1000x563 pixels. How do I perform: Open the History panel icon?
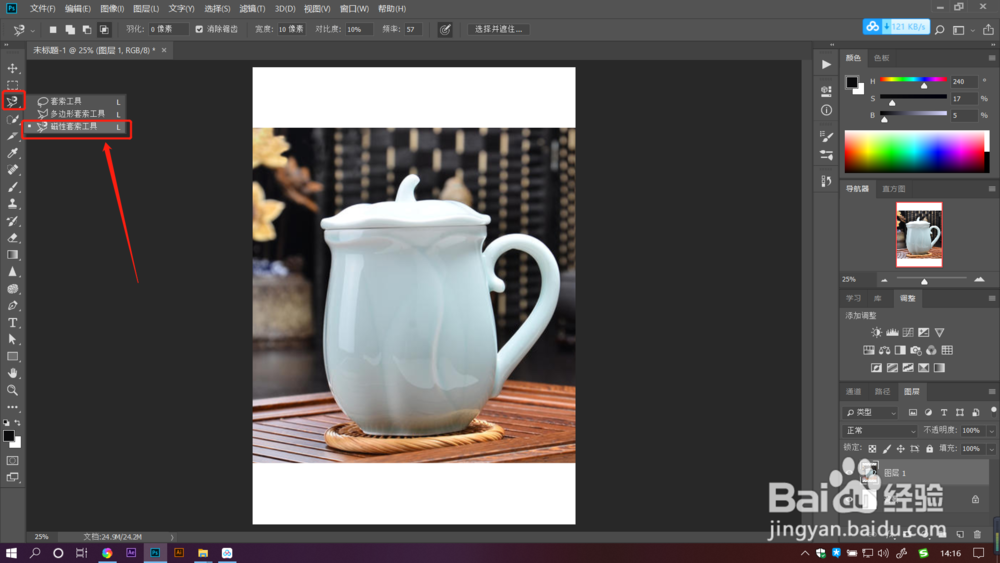827,181
